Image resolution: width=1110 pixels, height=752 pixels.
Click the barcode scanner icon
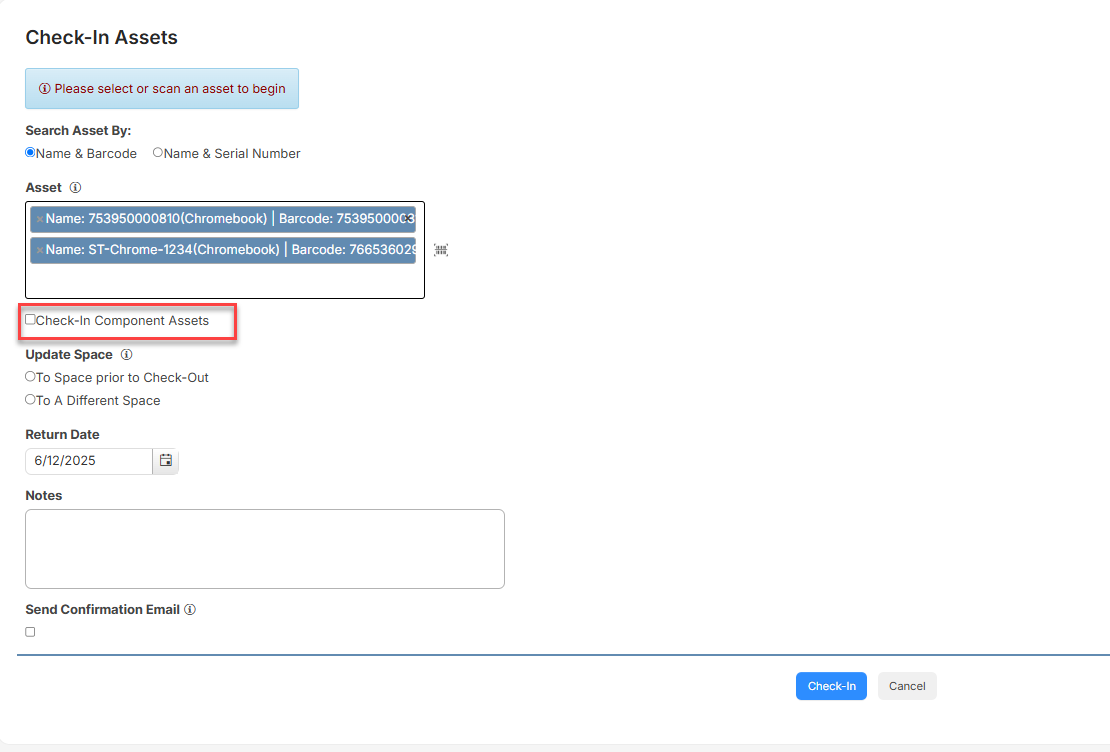(440, 250)
